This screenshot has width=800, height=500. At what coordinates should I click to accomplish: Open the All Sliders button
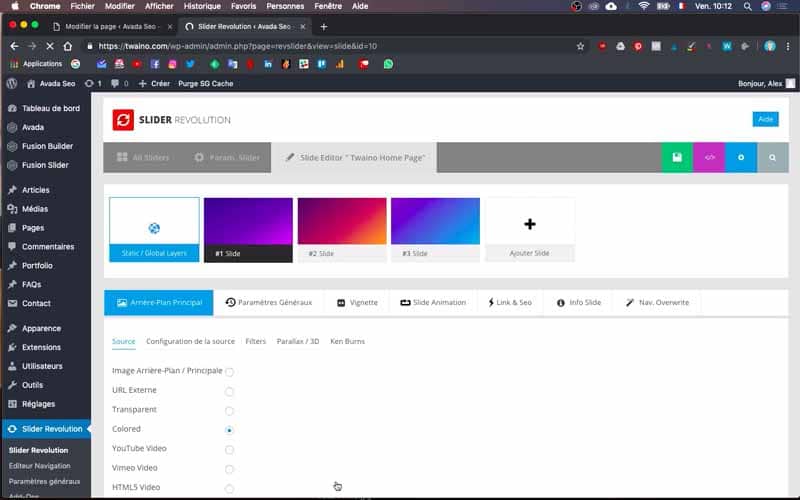click(x=143, y=158)
